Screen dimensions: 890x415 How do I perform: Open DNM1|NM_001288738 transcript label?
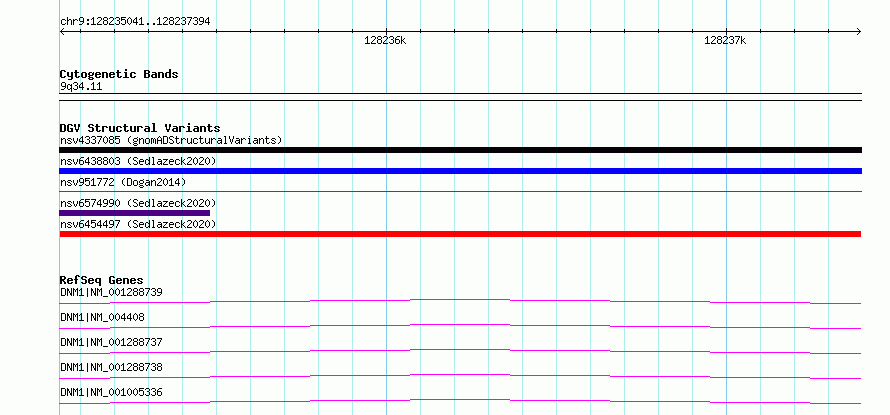pos(111,367)
